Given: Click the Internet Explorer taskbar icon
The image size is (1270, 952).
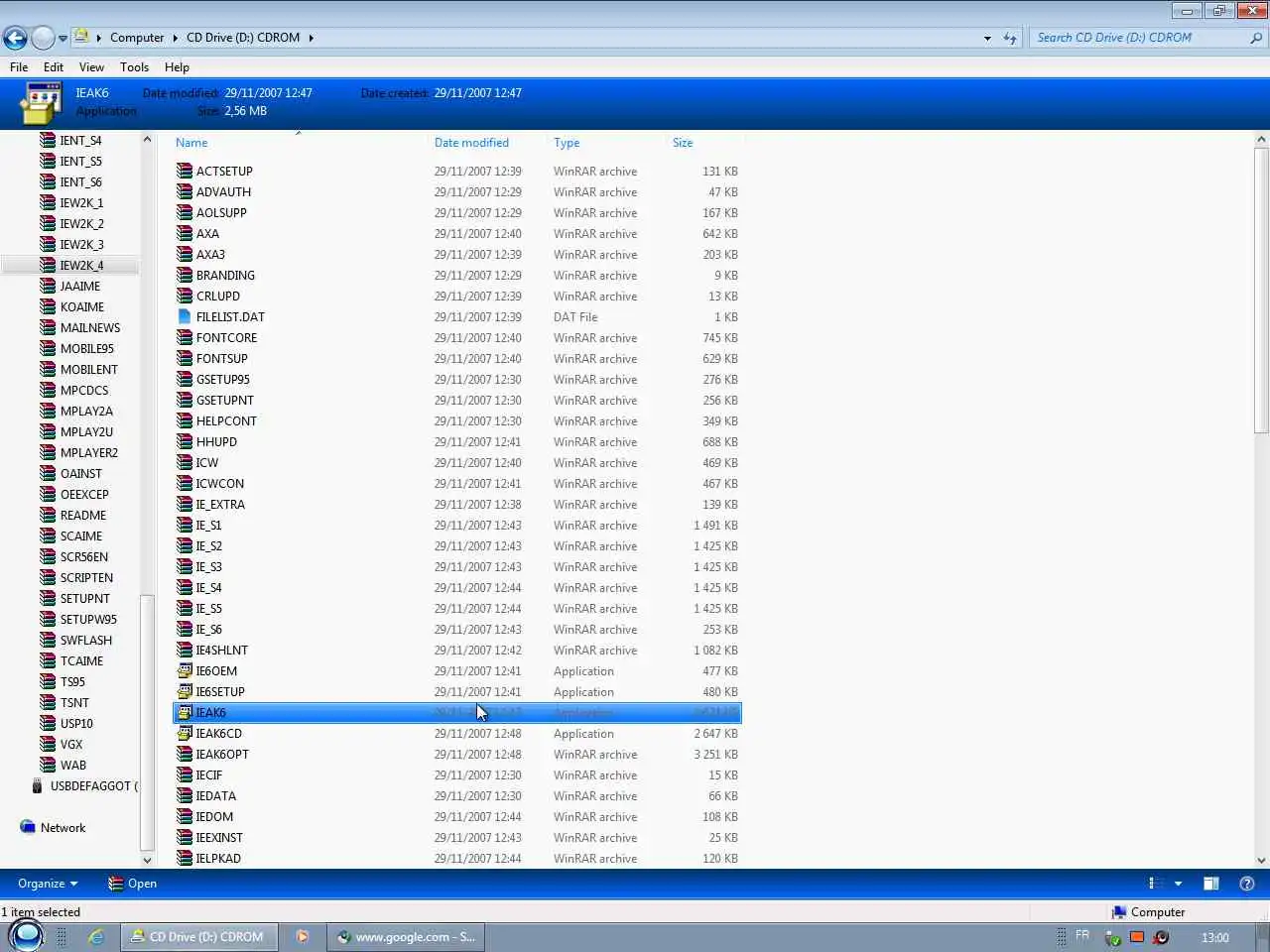Looking at the screenshot, I should point(96,936).
